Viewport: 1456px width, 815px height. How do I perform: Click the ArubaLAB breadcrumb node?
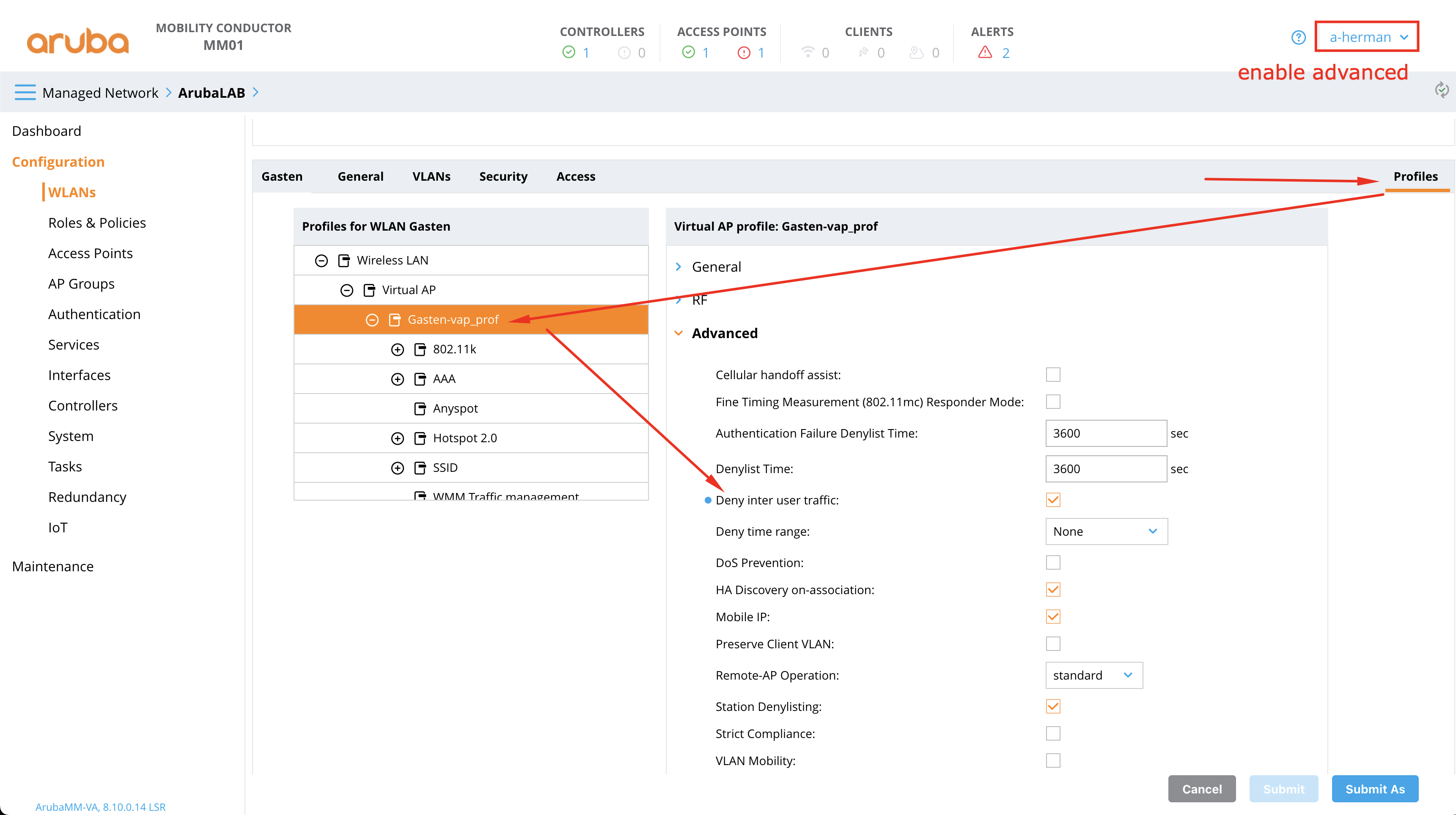coord(212,93)
